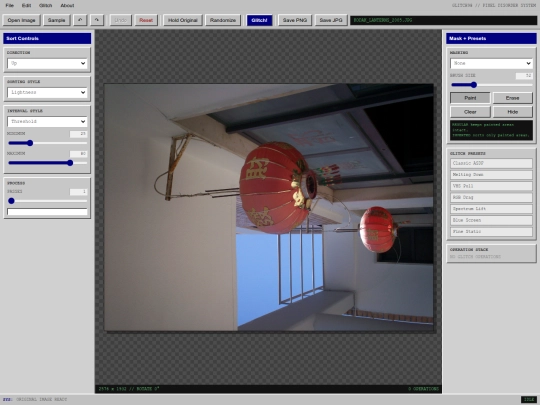Save the image as JPG
Viewport: 540px width, 405px height.
click(x=331, y=20)
